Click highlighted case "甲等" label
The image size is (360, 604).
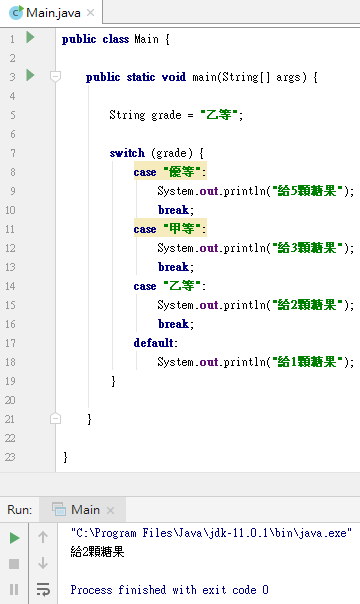[170, 228]
